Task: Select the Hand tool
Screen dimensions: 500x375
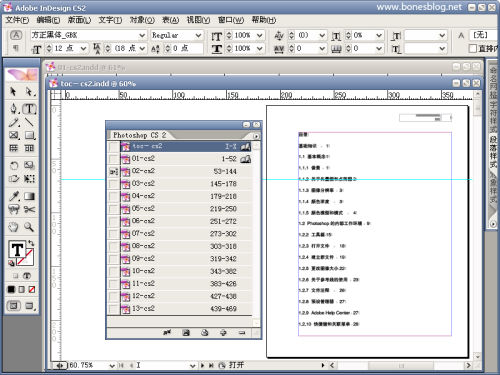Action: pos(13,227)
